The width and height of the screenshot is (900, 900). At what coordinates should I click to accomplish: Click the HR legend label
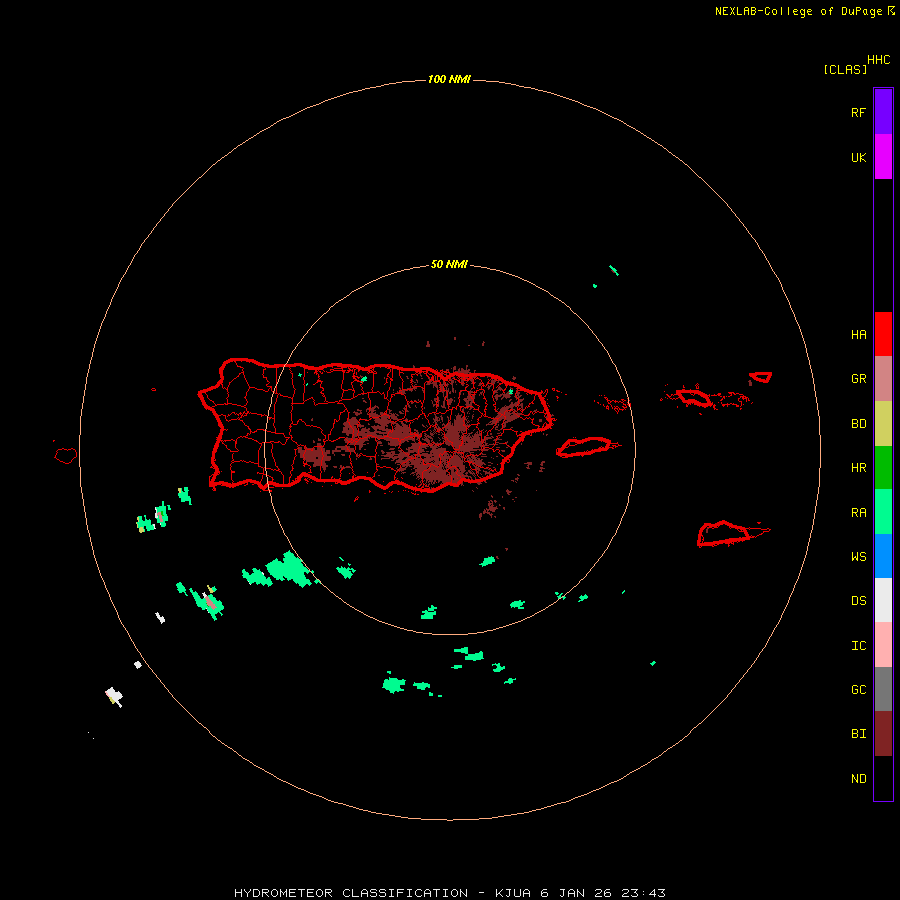coord(858,468)
